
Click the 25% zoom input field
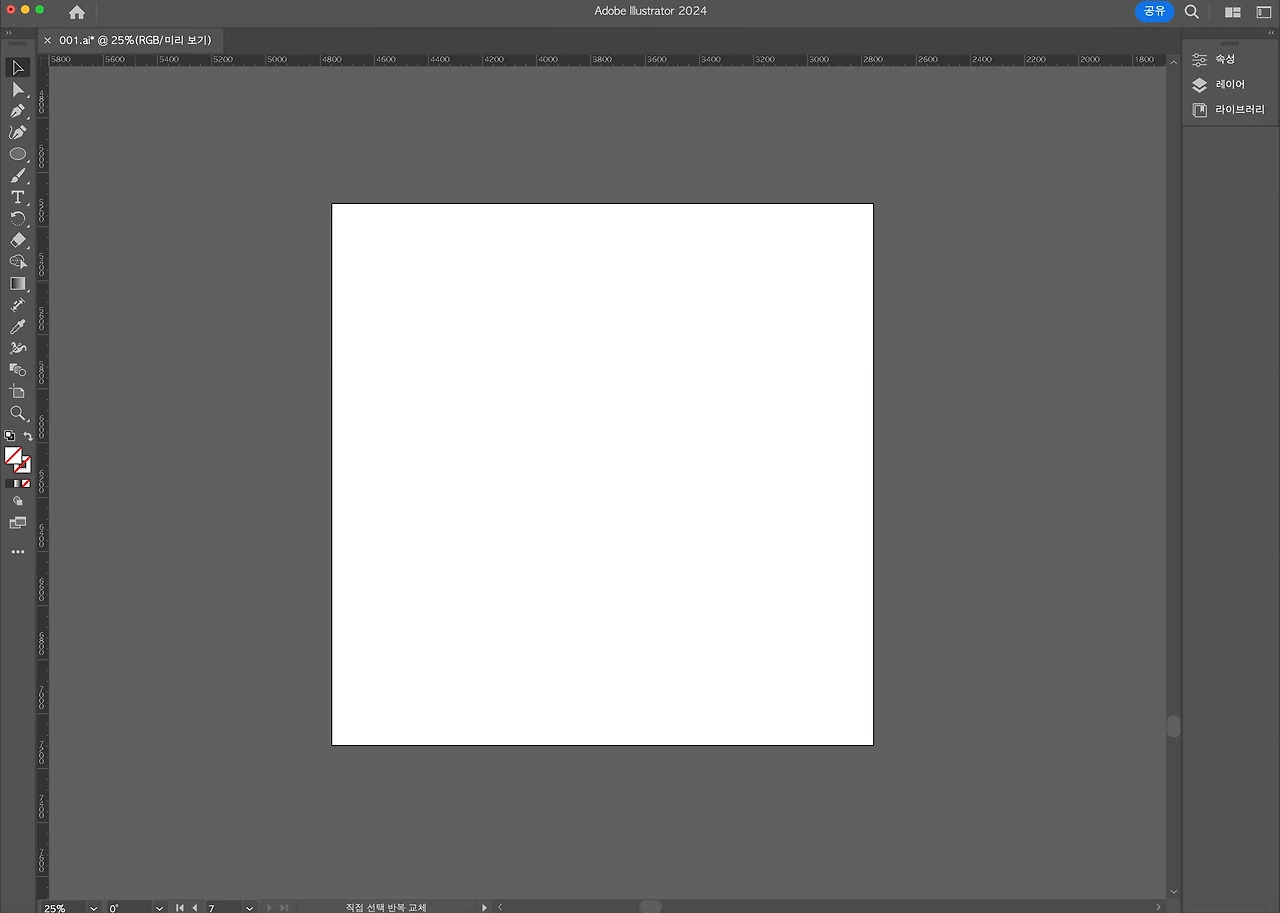tap(62, 908)
